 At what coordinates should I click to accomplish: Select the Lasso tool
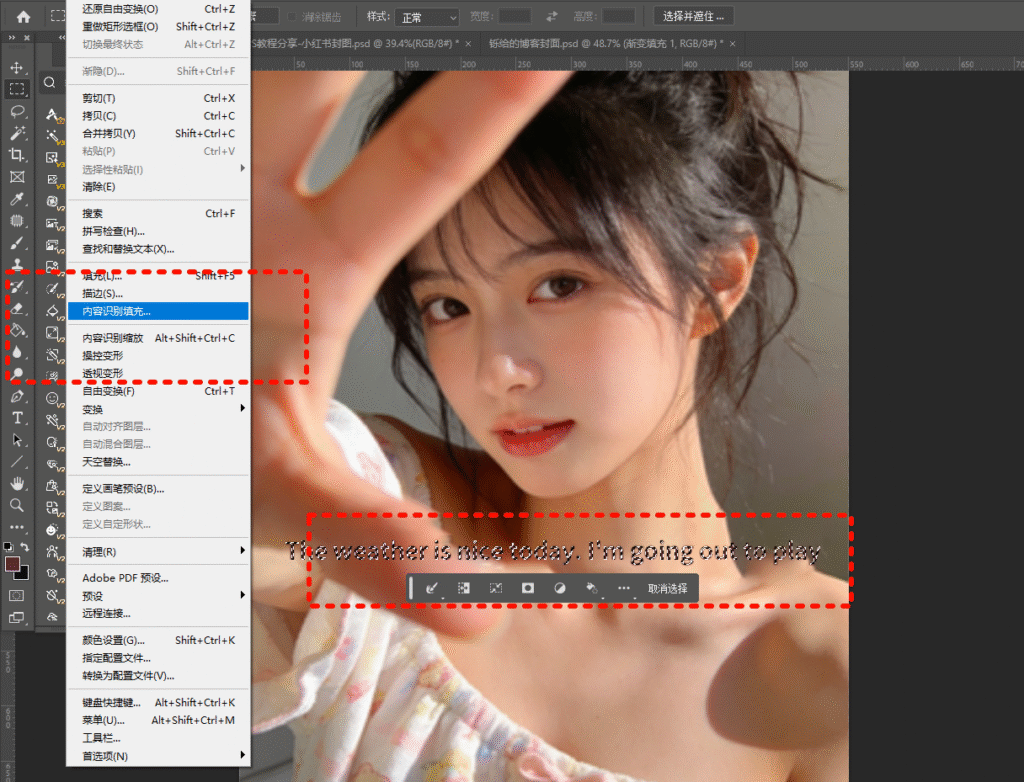(x=17, y=111)
